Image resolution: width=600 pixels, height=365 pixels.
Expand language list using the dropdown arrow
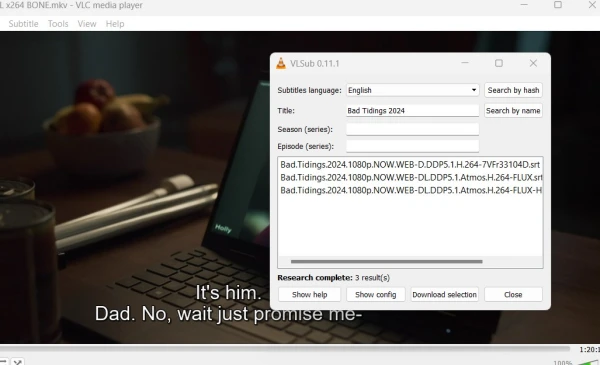(474, 90)
